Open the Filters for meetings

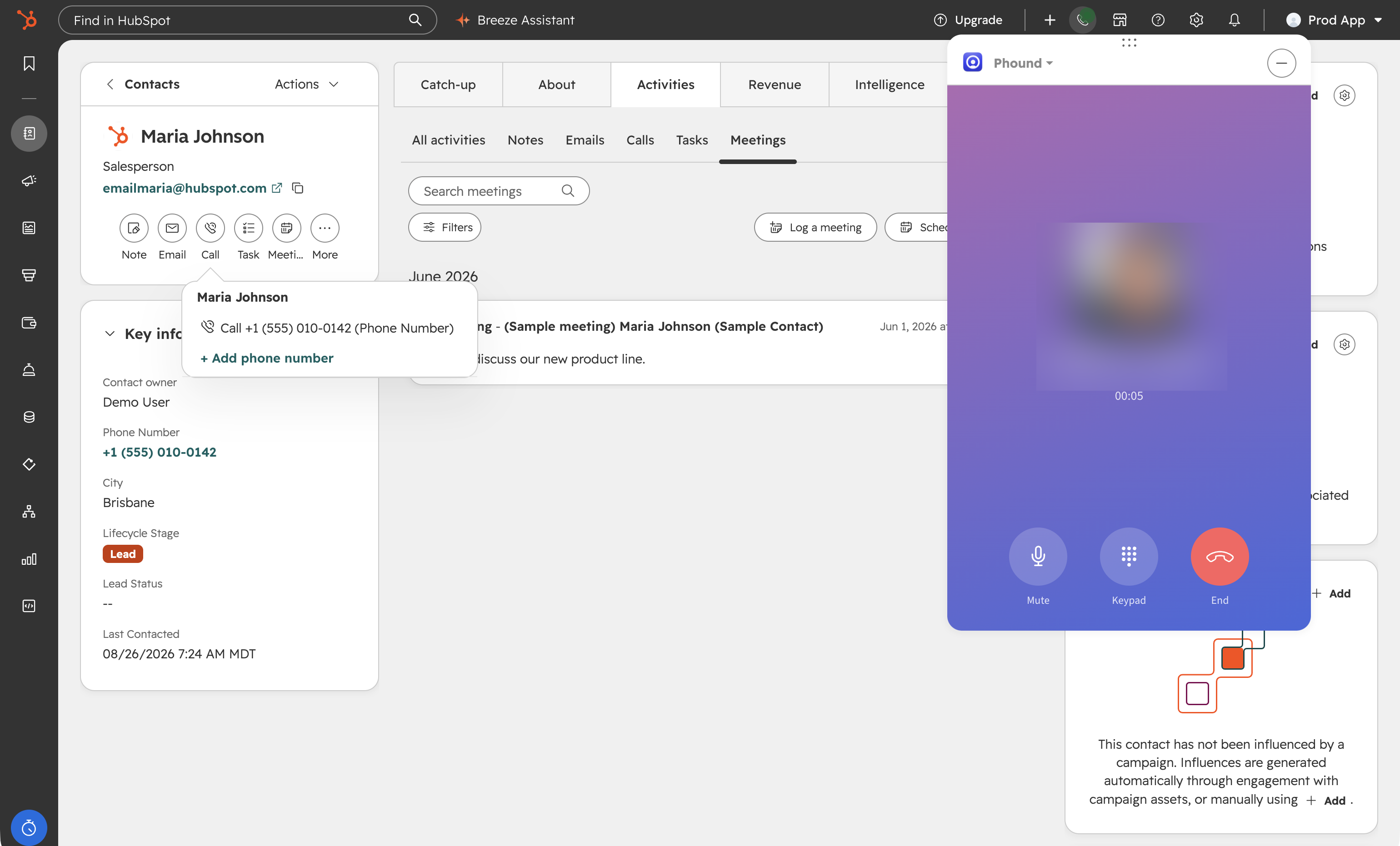445,227
